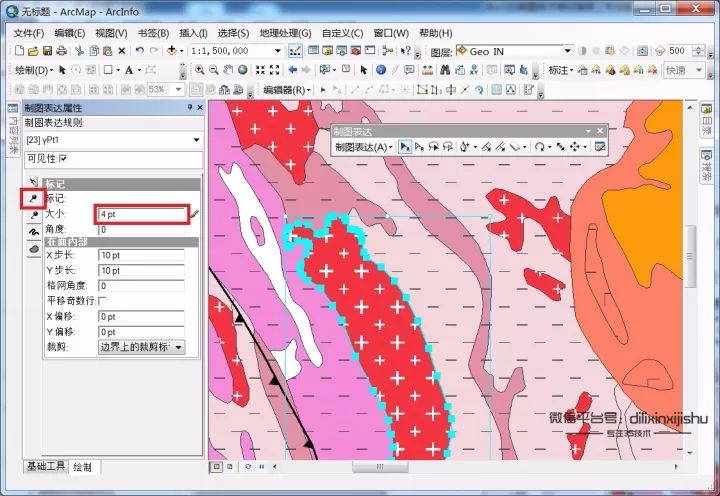Click the refresh button below the map

tap(248, 467)
